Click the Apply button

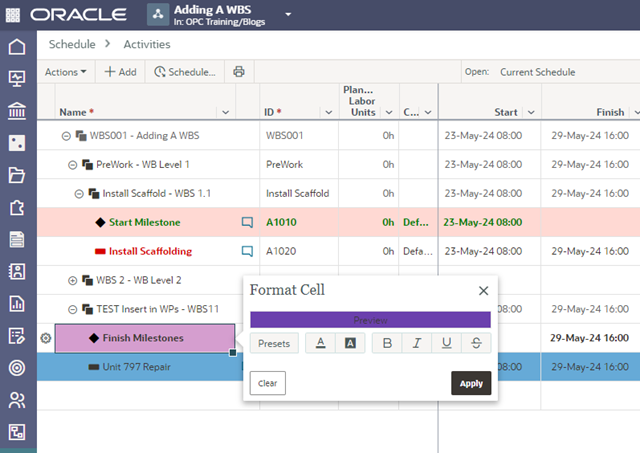(471, 383)
